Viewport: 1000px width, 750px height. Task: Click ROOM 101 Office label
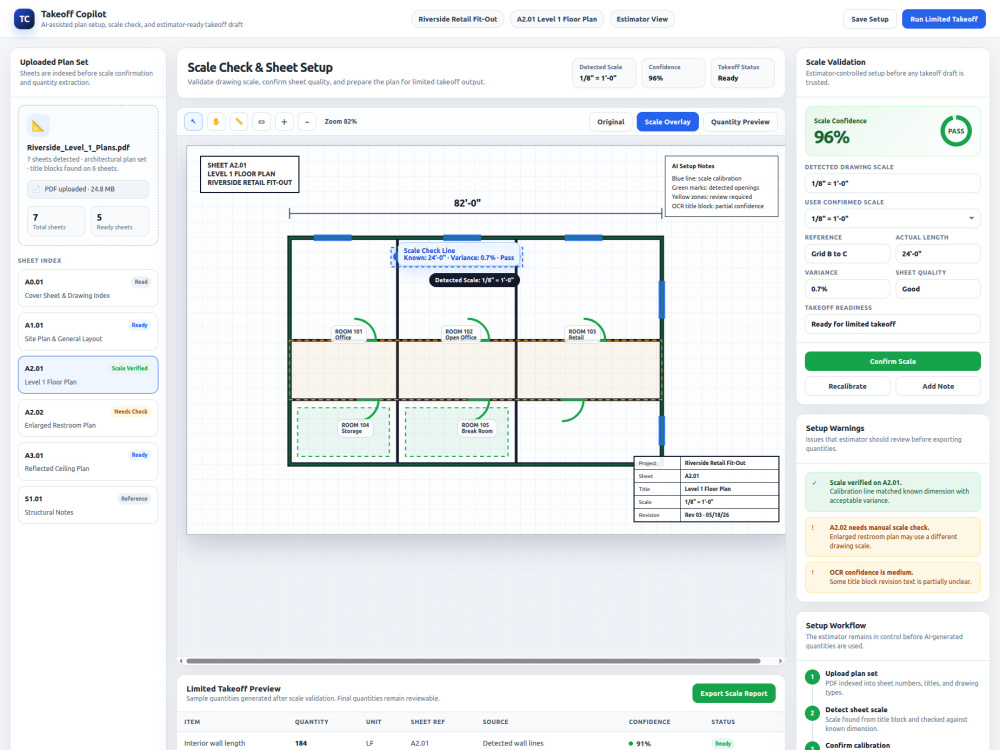pyautogui.click(x=348, y=334)
